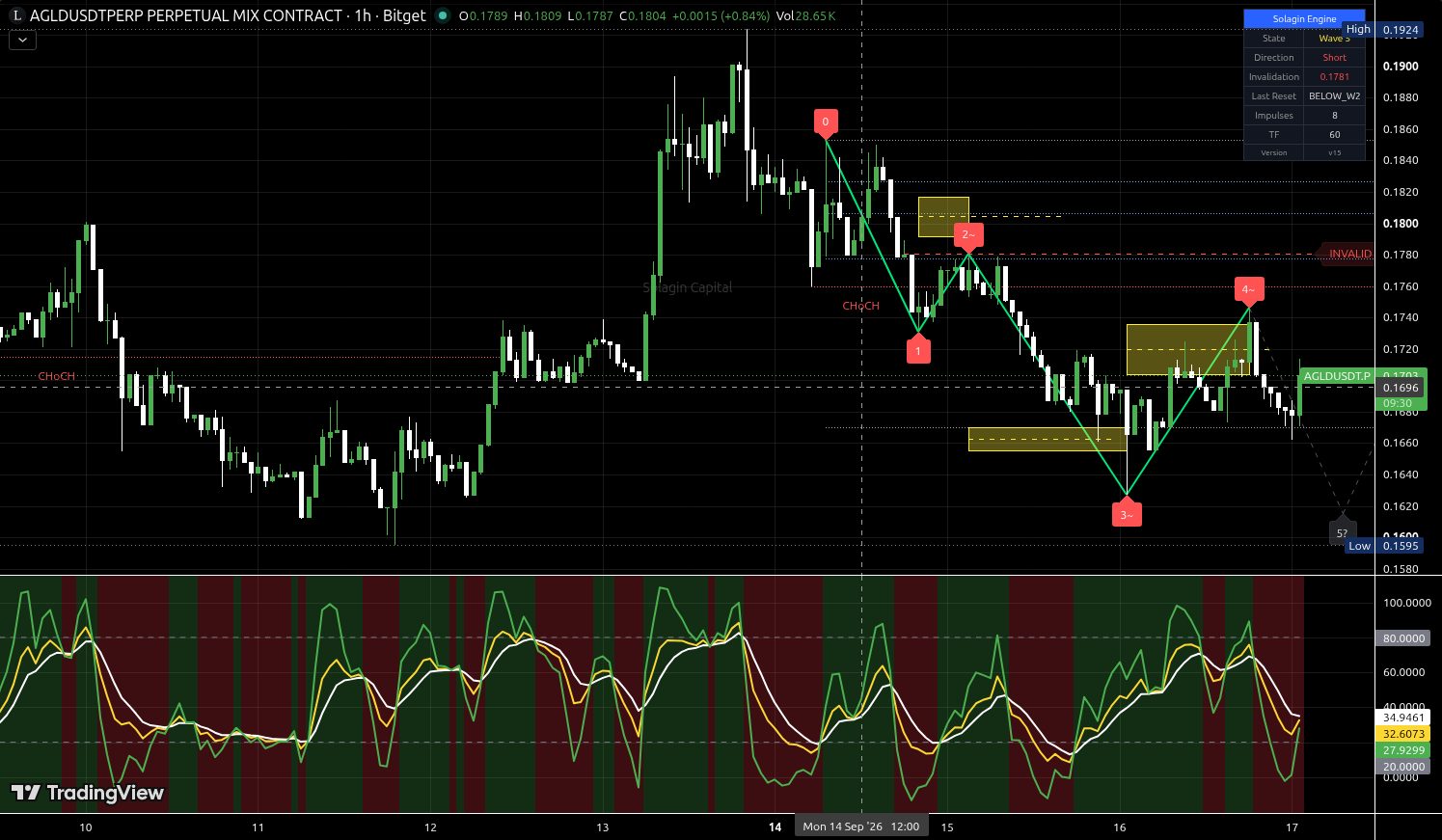The height and width of the screenshot is (840, 1442).
Task: Click the 0.1696 crosshair price label
Action: [1401, 388]
